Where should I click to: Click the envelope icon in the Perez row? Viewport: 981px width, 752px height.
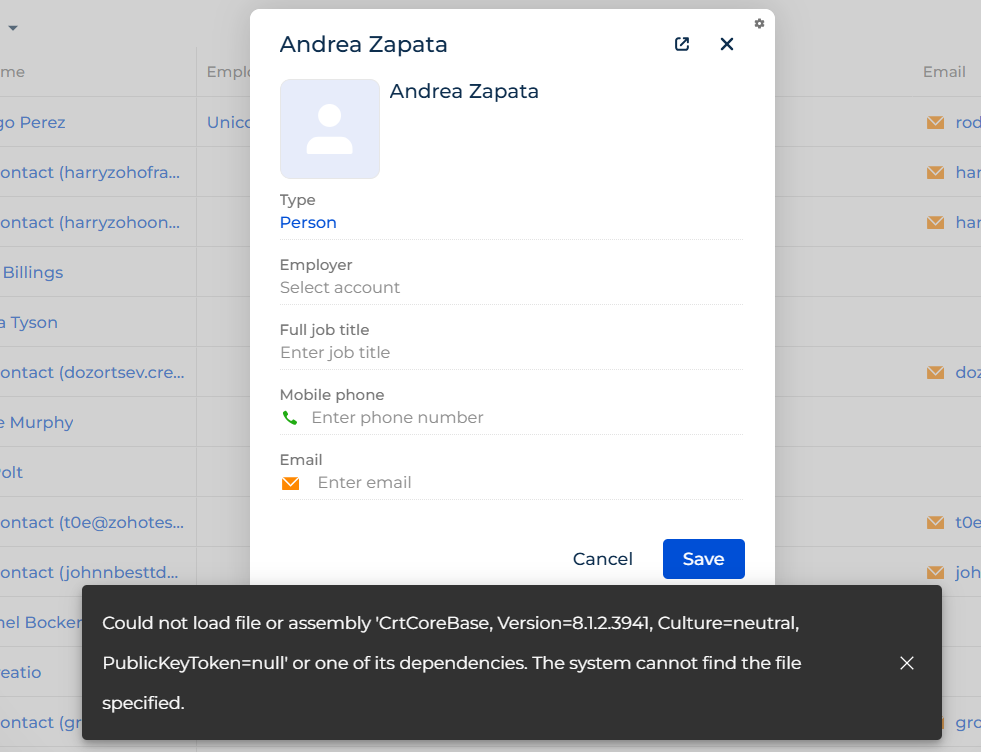tap(934, 122)
